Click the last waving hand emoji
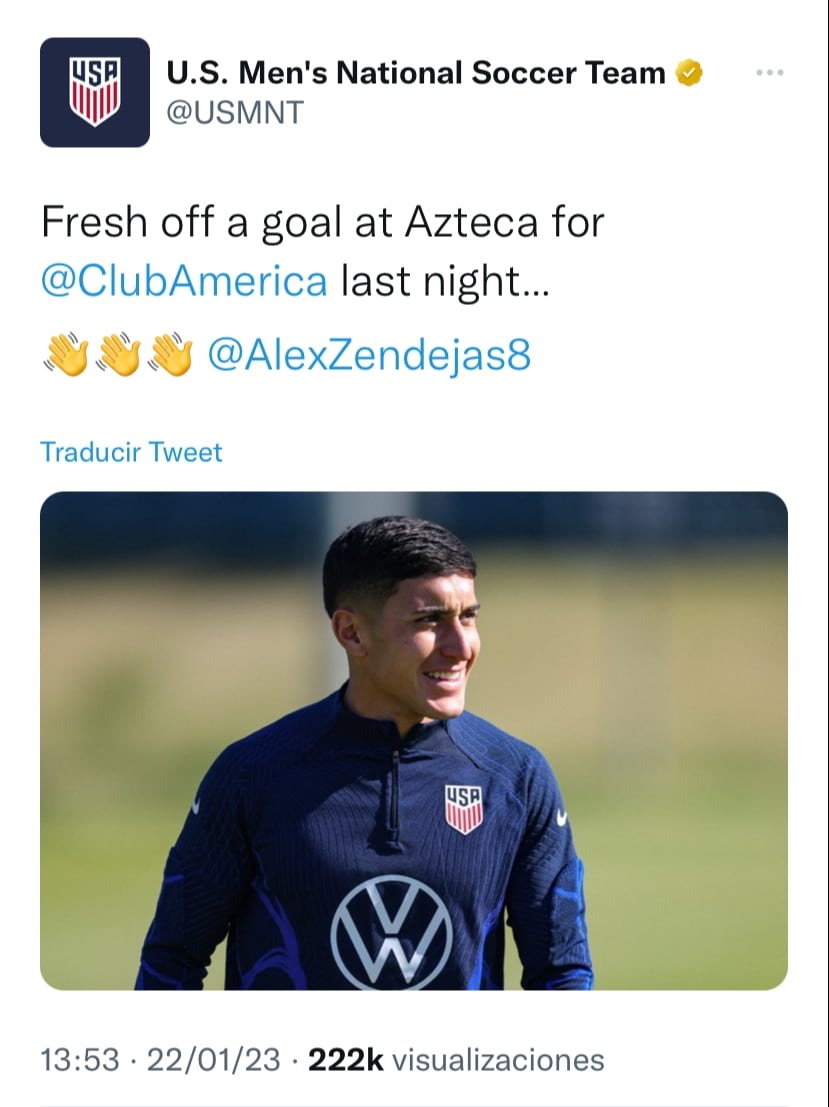This screenshot has width=829, height=1107. tap(169, 355)
